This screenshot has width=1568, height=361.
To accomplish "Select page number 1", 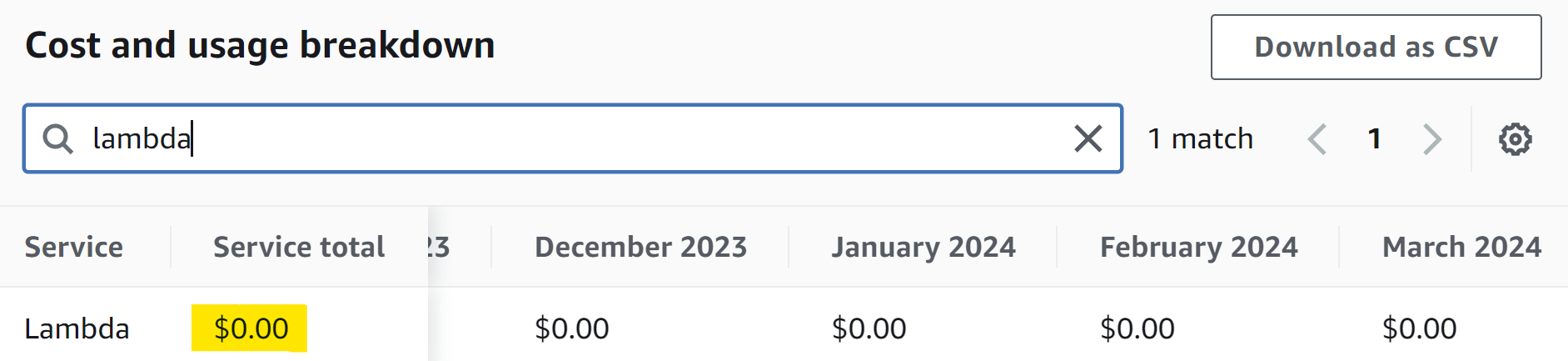I will (1375, 139).
